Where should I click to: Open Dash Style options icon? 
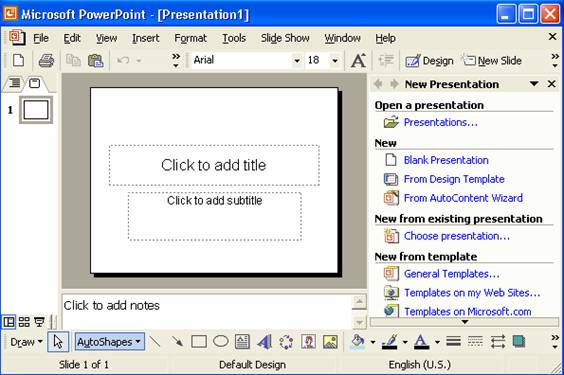pos(475,341)
